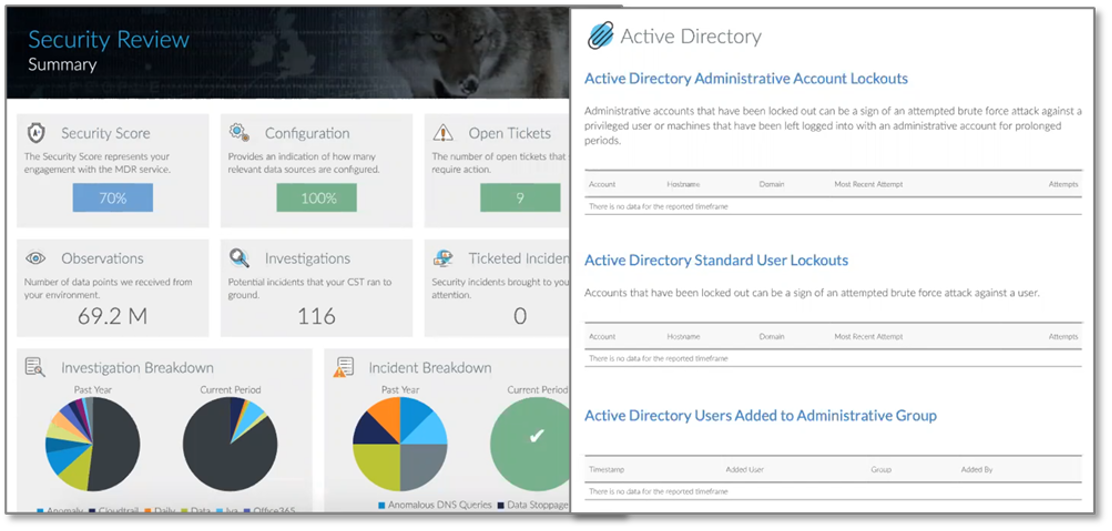
Task: Click the Investigation Breakdown document-search icon
Action: [35, 367]
